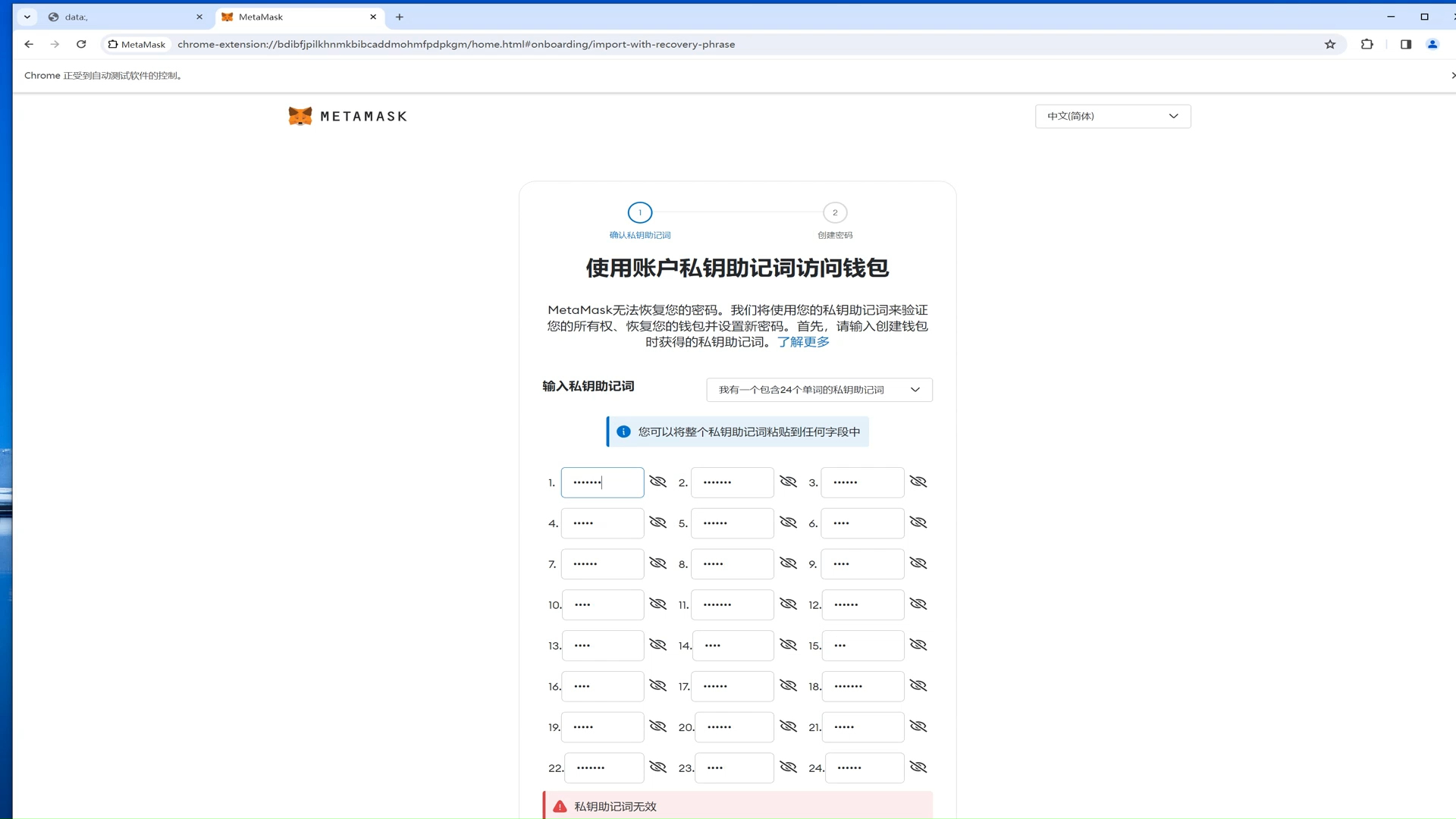
Task: Reveal word 19 of phrase
Action: point(657,726)
